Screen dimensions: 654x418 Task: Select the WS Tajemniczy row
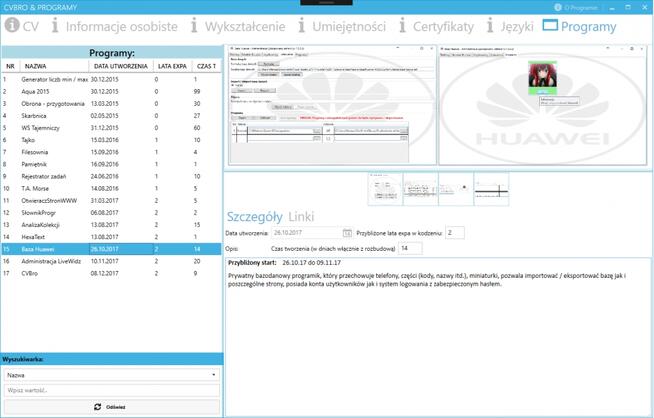tap(111, 128)
